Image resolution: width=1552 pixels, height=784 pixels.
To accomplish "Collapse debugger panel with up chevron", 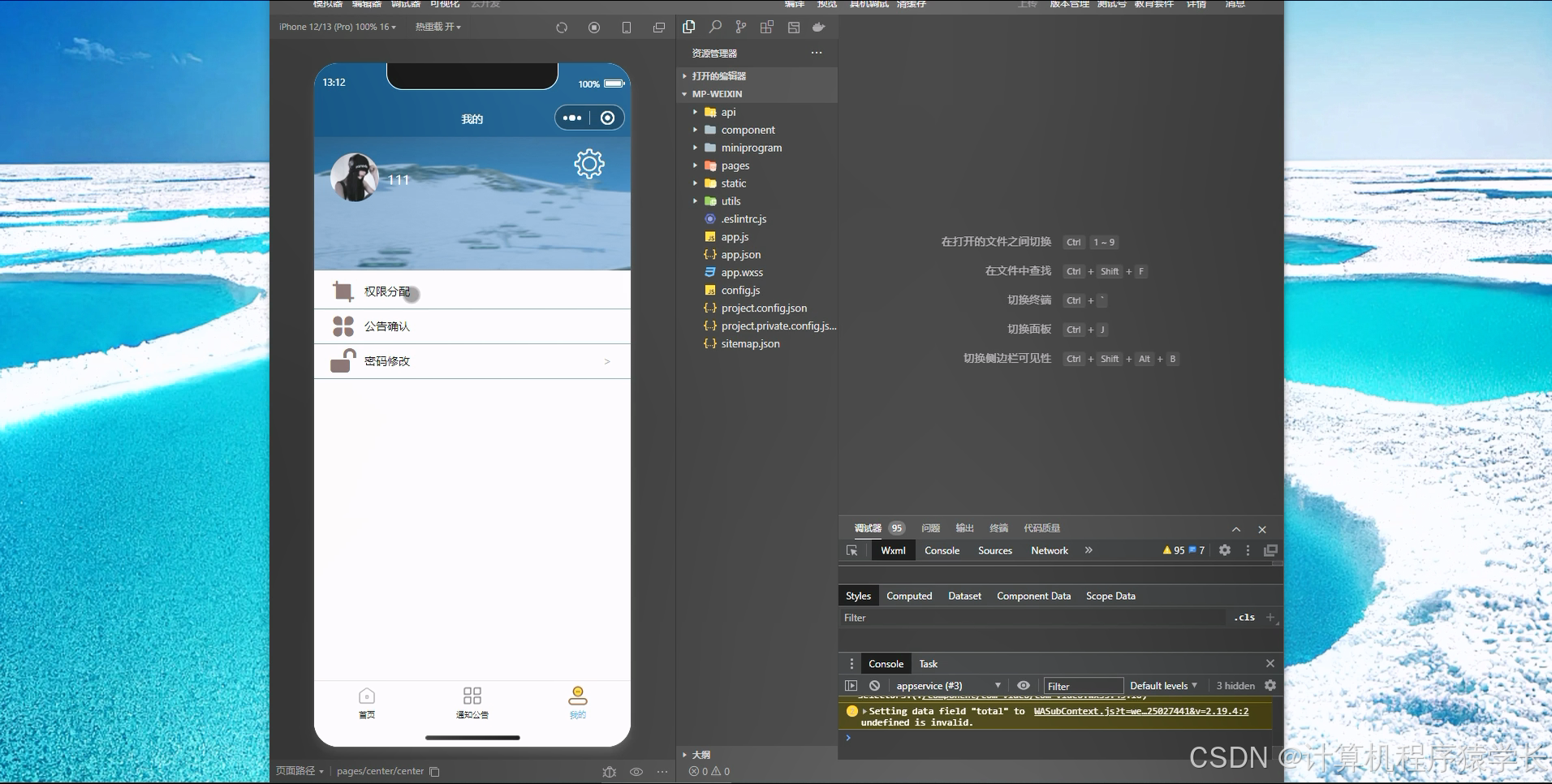I will pyautogui.click(x=1236, y=529).
